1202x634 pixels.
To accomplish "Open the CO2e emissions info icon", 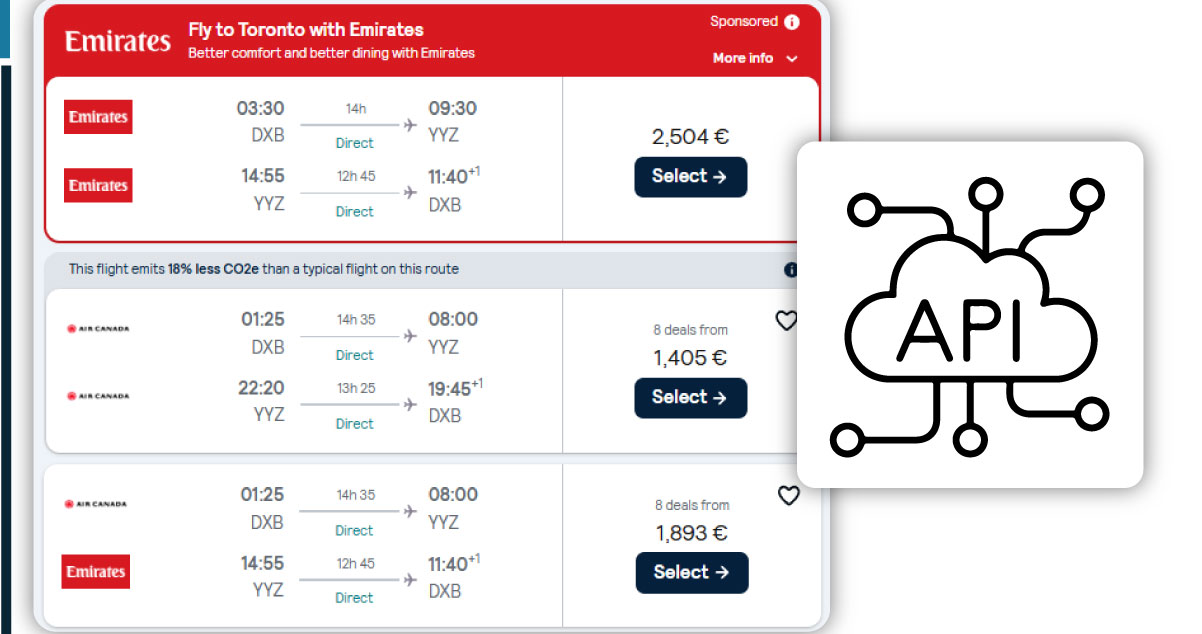I will coord(790,268).
